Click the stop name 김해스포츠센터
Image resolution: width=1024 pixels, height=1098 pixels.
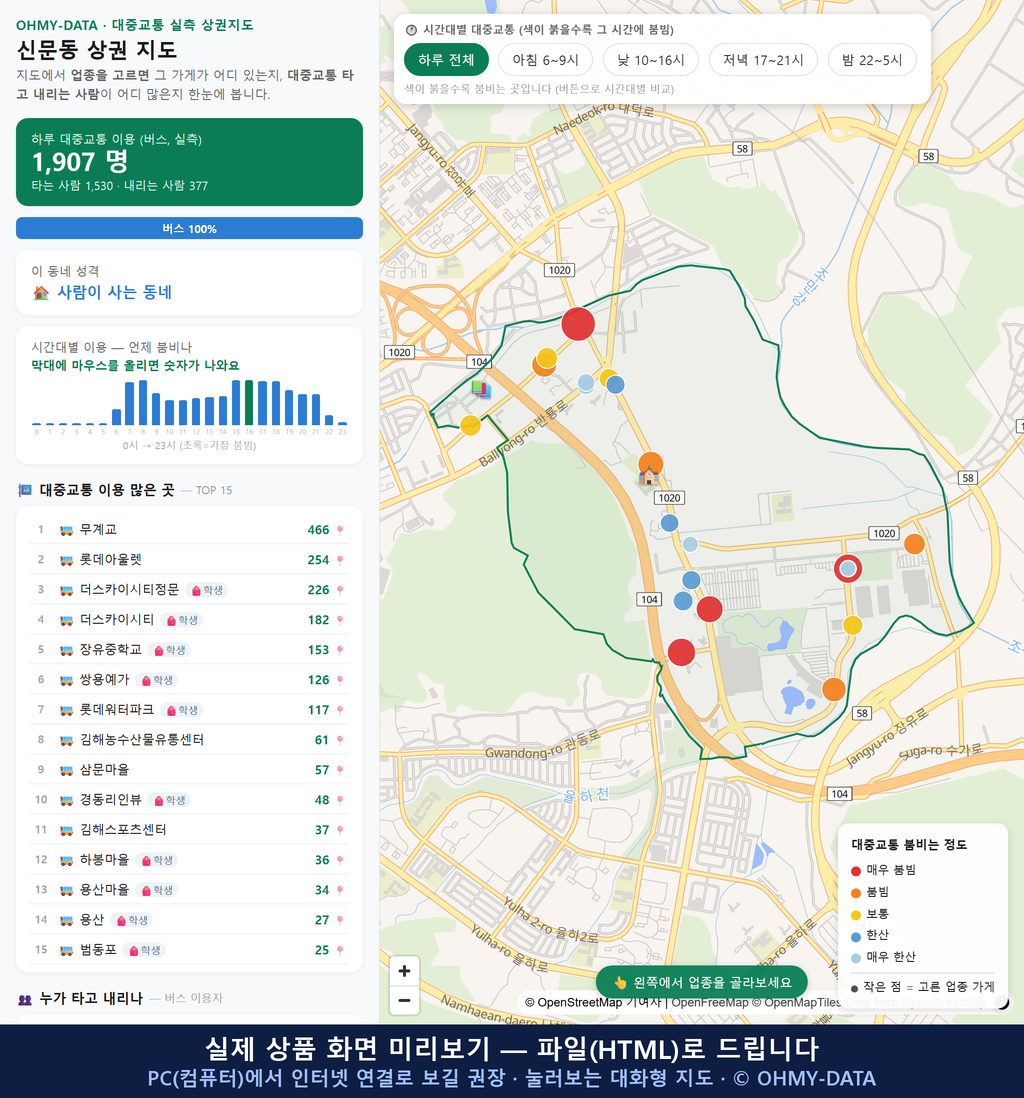(123, 830)
